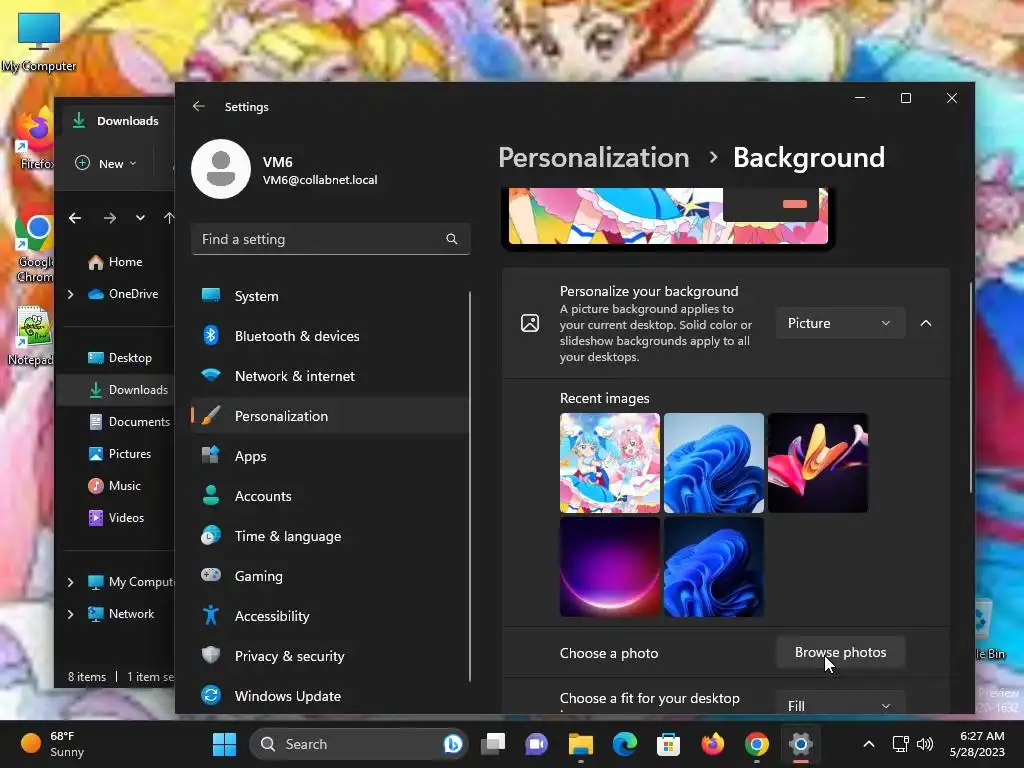Viewport: 1024px width, 768px height.
Task: Open Privacy & security settings
Action: (330, 656)
